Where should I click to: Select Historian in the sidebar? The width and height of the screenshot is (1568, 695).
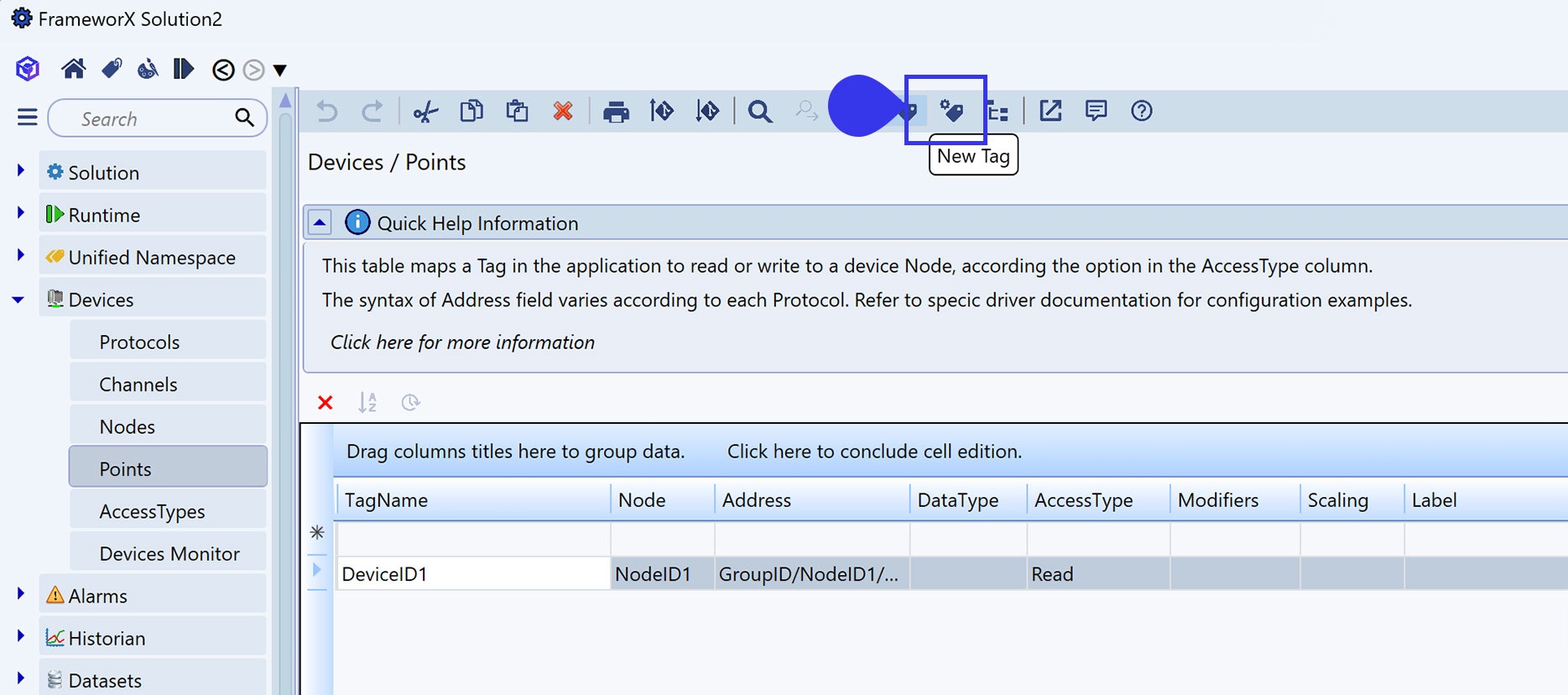pyautogui.click(x=153, y=638)
